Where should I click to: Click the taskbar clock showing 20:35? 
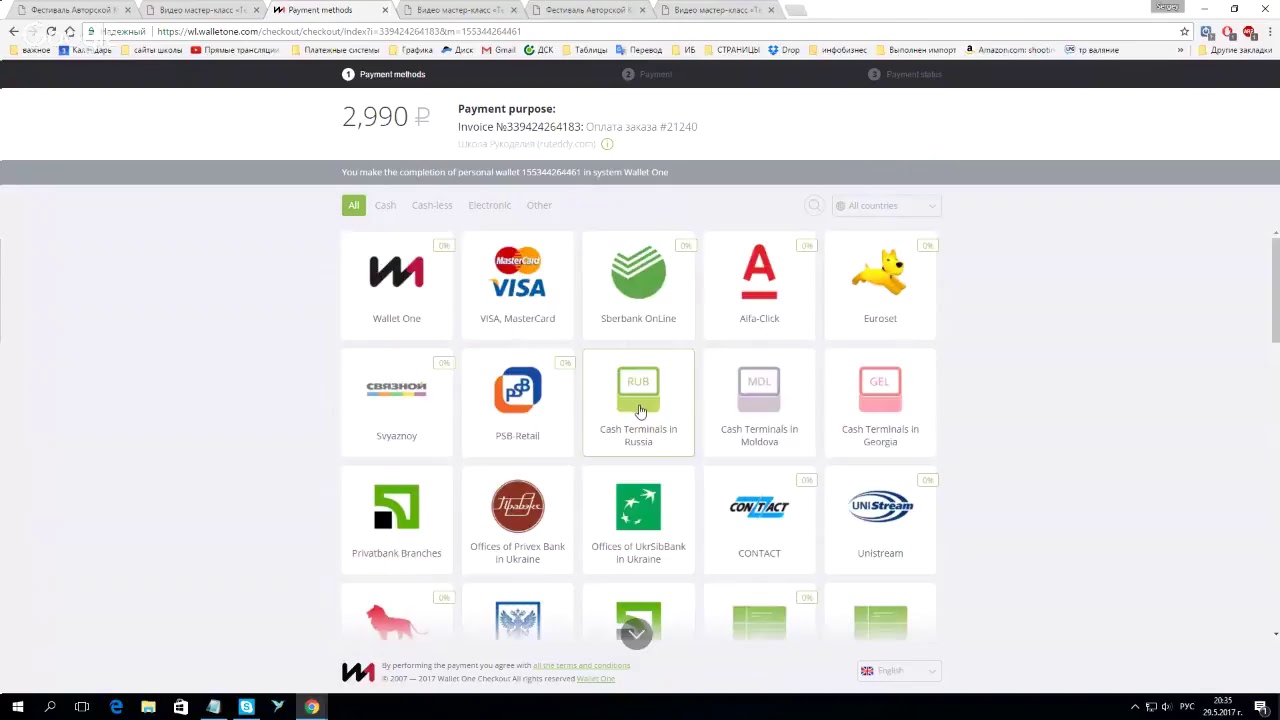pyautogui.click(x=1222, y=707)
